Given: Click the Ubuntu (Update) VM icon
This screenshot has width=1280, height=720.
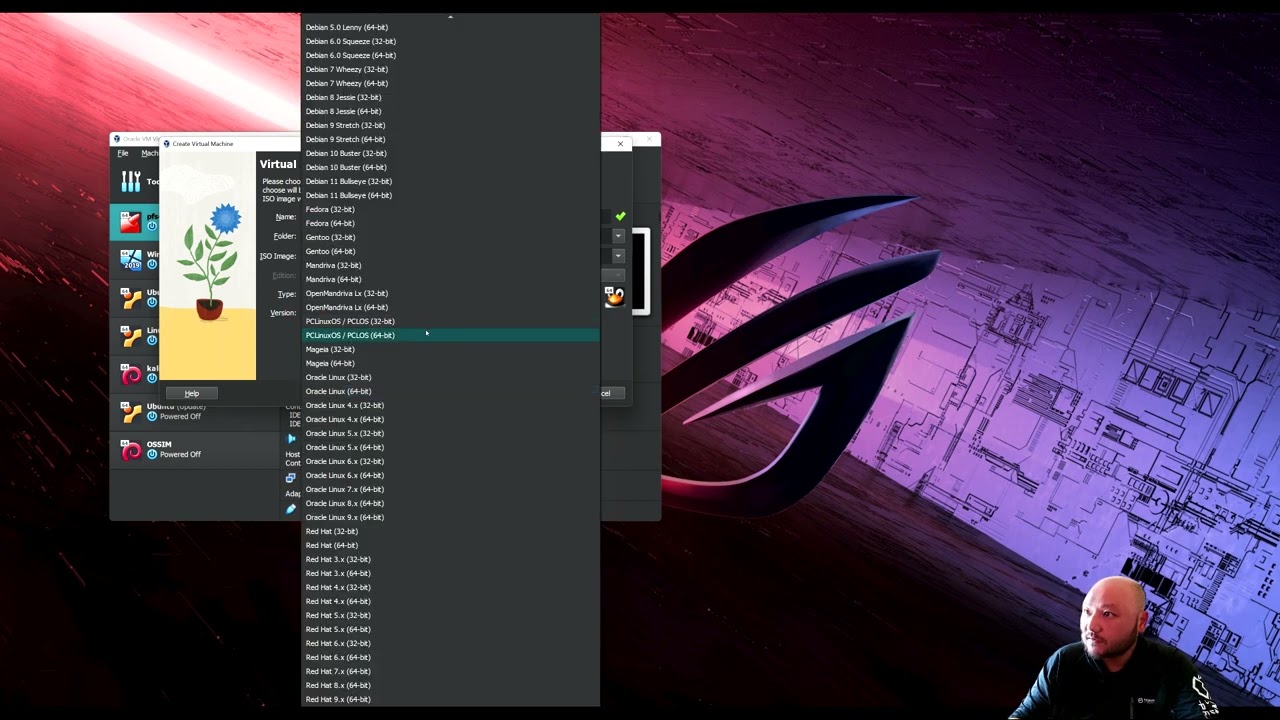Looking at the screenshot, I should 131,412.
